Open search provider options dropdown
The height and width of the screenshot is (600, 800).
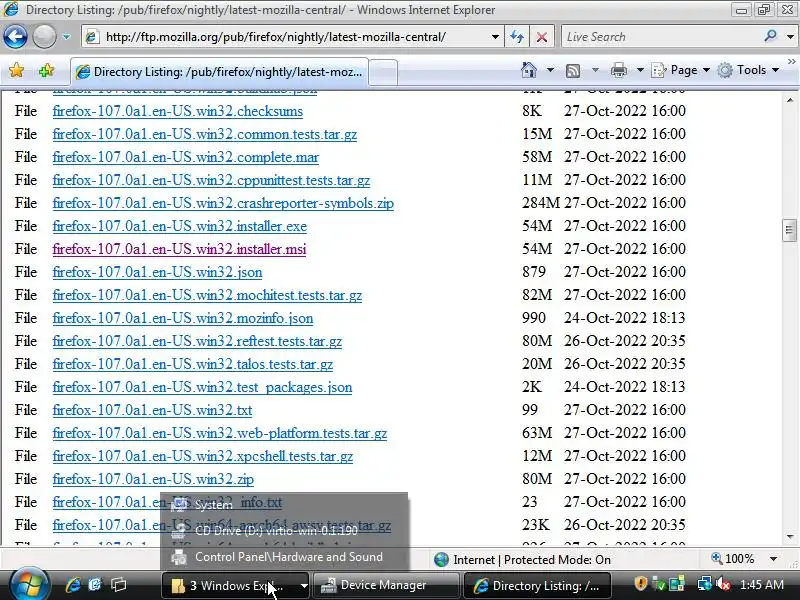pyautogui.click(x=790, y=37)
